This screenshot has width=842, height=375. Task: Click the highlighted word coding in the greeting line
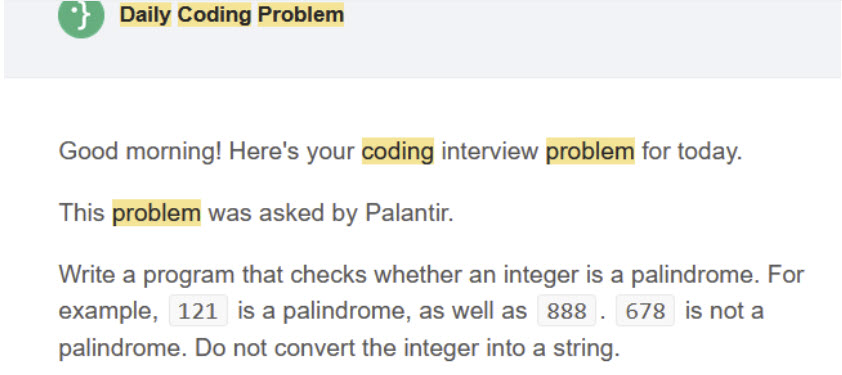click(397, 152)
